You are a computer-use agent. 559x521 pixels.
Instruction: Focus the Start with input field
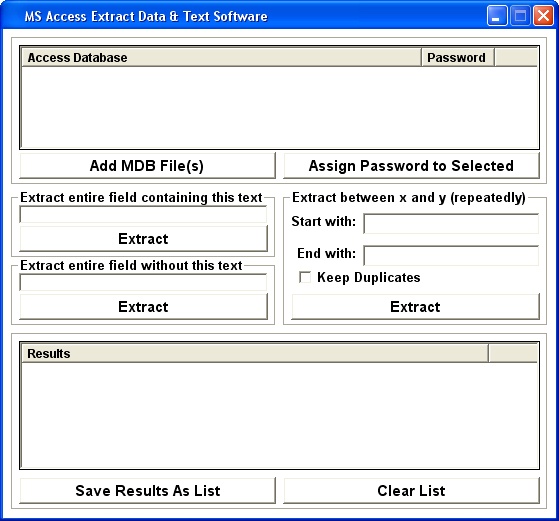(451, 224)
